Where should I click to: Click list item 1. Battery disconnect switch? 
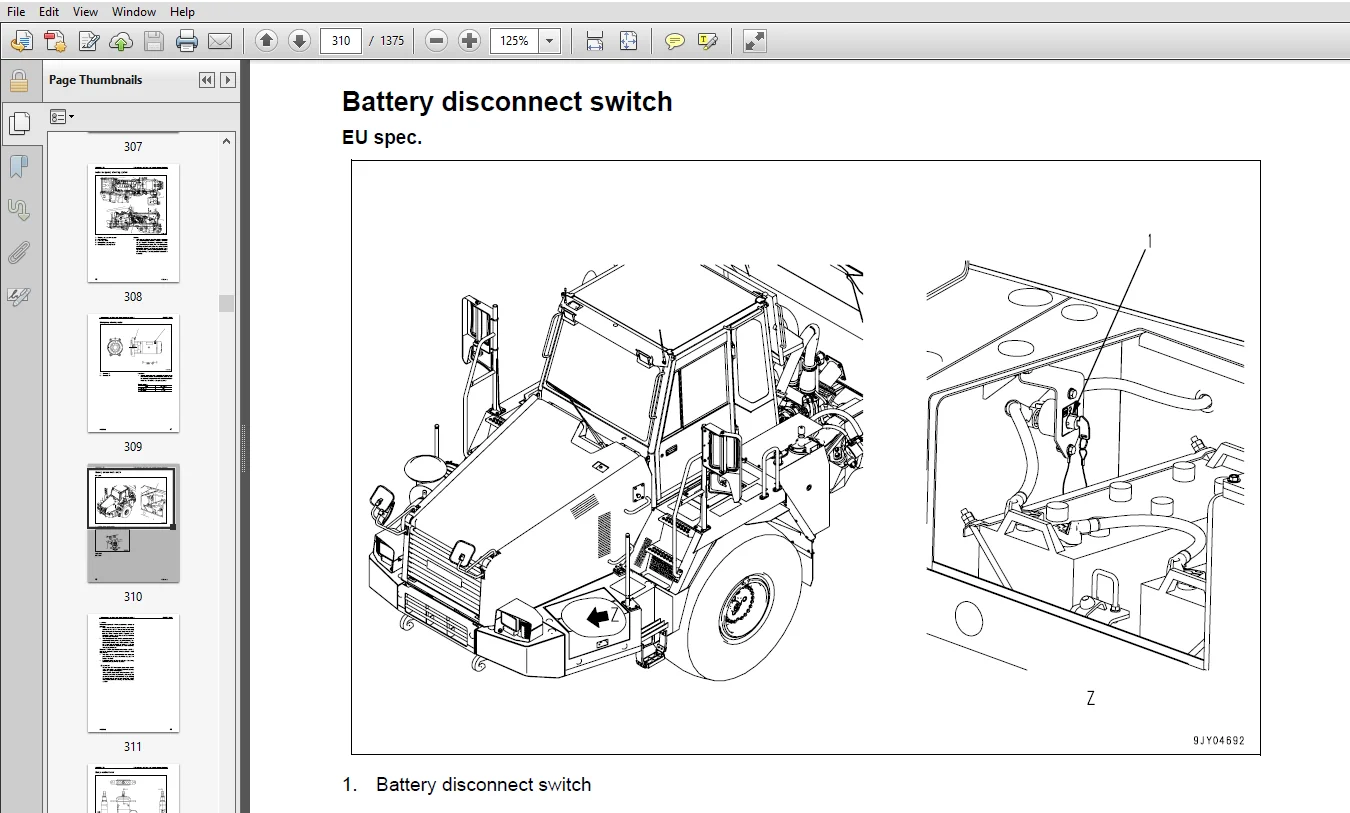pyautogui.click(x=467, y=785)
